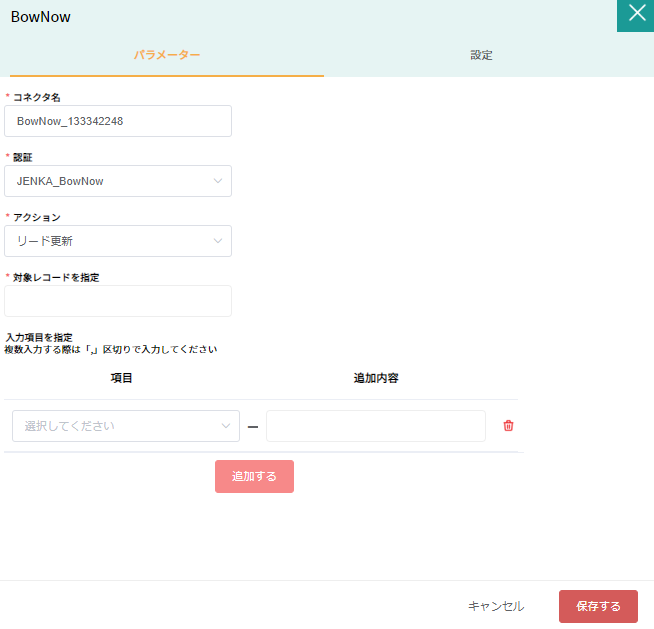The height and width of the screenshot is (629, 654).
Task: Focus the 対象レコードを指定 input field
Action: point(118,301)
